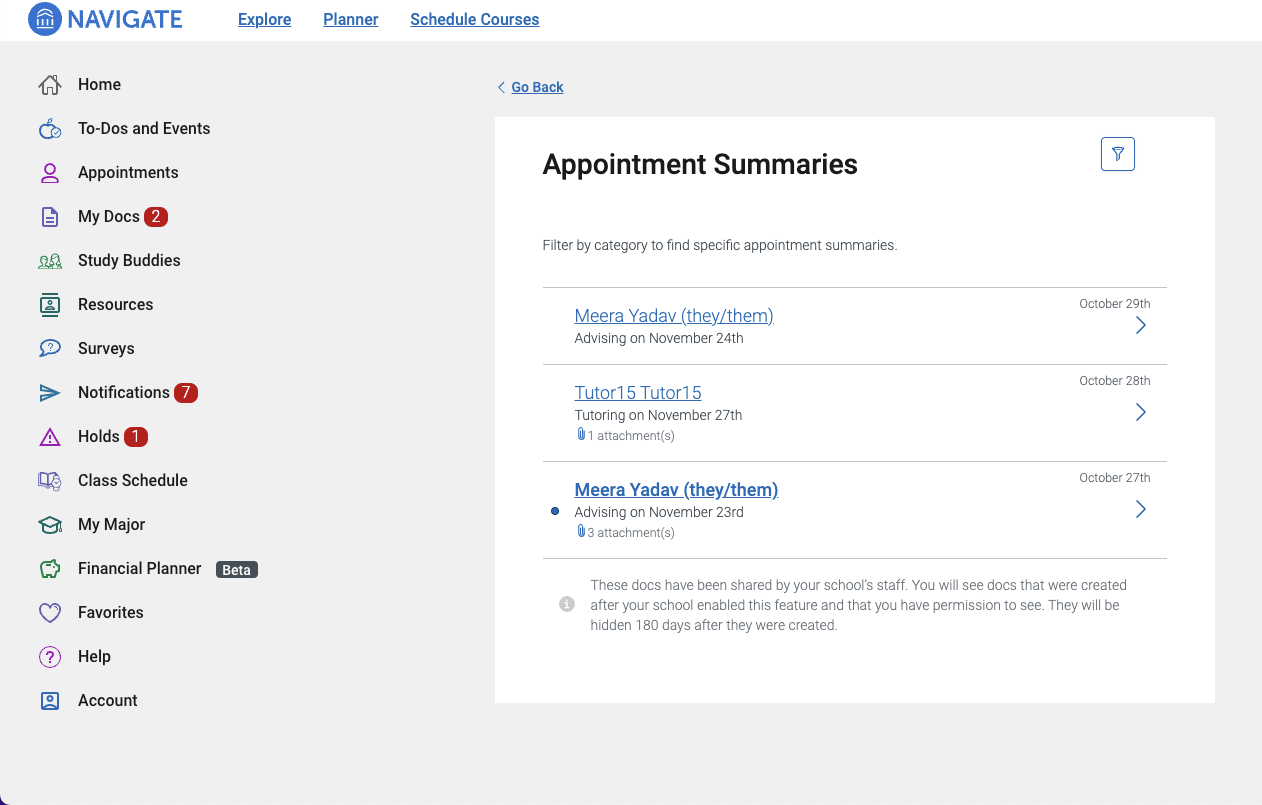1262x805 pixels.
Task: Check Holds from the sidebar
Action: (x=50, y=436)
